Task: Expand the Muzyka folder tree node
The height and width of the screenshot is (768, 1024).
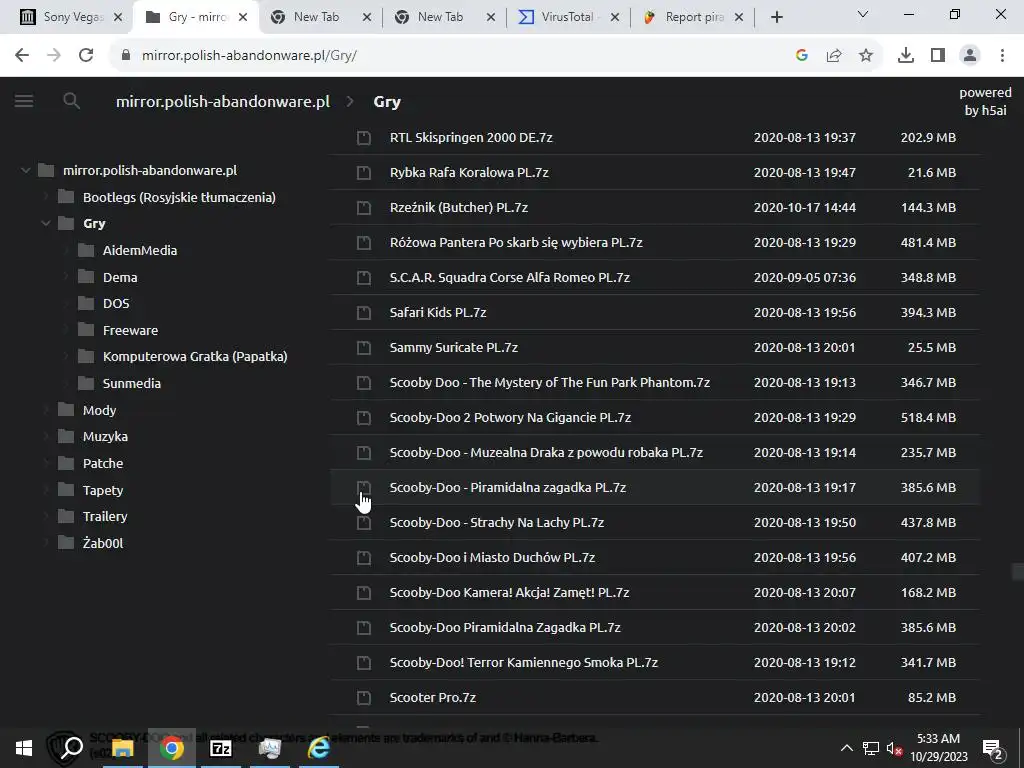Action: coord(46,436)
